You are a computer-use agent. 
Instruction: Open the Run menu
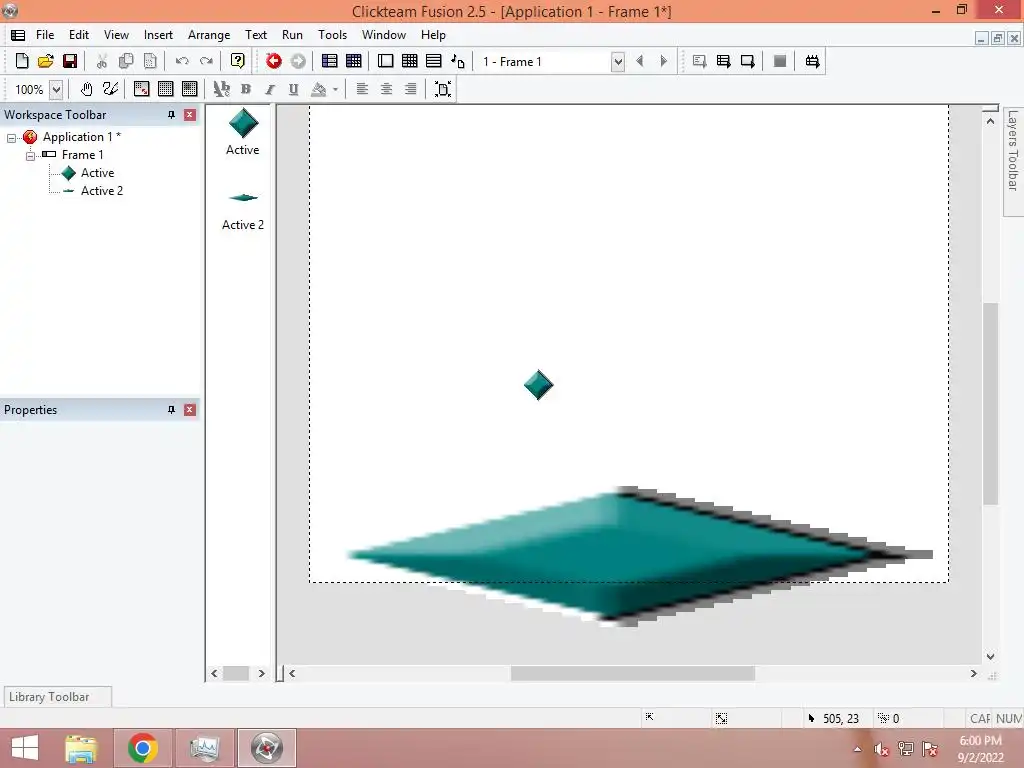click(292, 35)
